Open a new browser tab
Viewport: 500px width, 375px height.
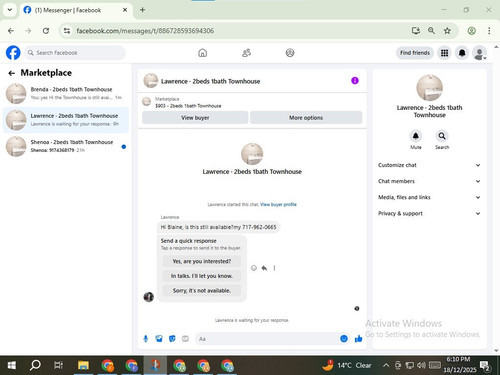coord(142,10)
